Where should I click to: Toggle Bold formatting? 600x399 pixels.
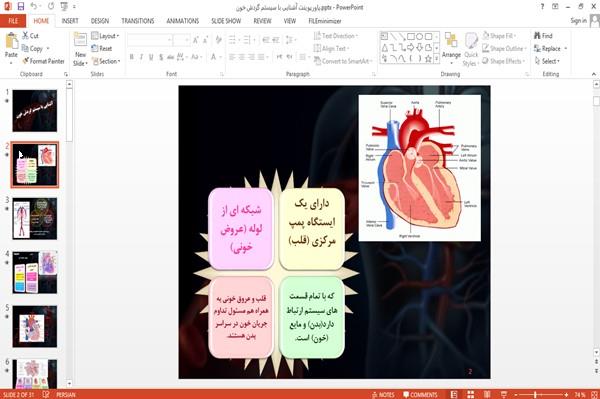[132, 57]
